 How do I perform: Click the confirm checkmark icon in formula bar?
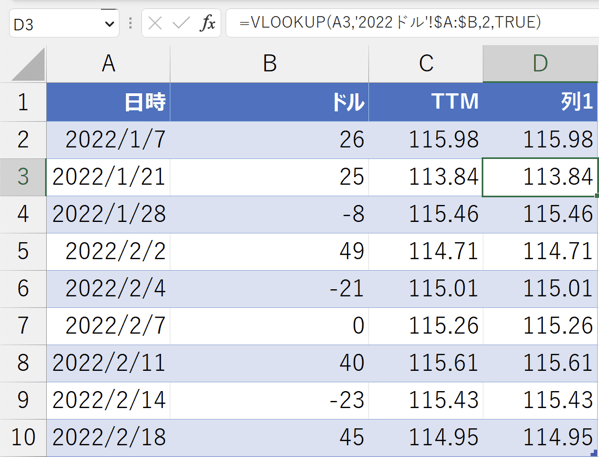coord(181,24)
